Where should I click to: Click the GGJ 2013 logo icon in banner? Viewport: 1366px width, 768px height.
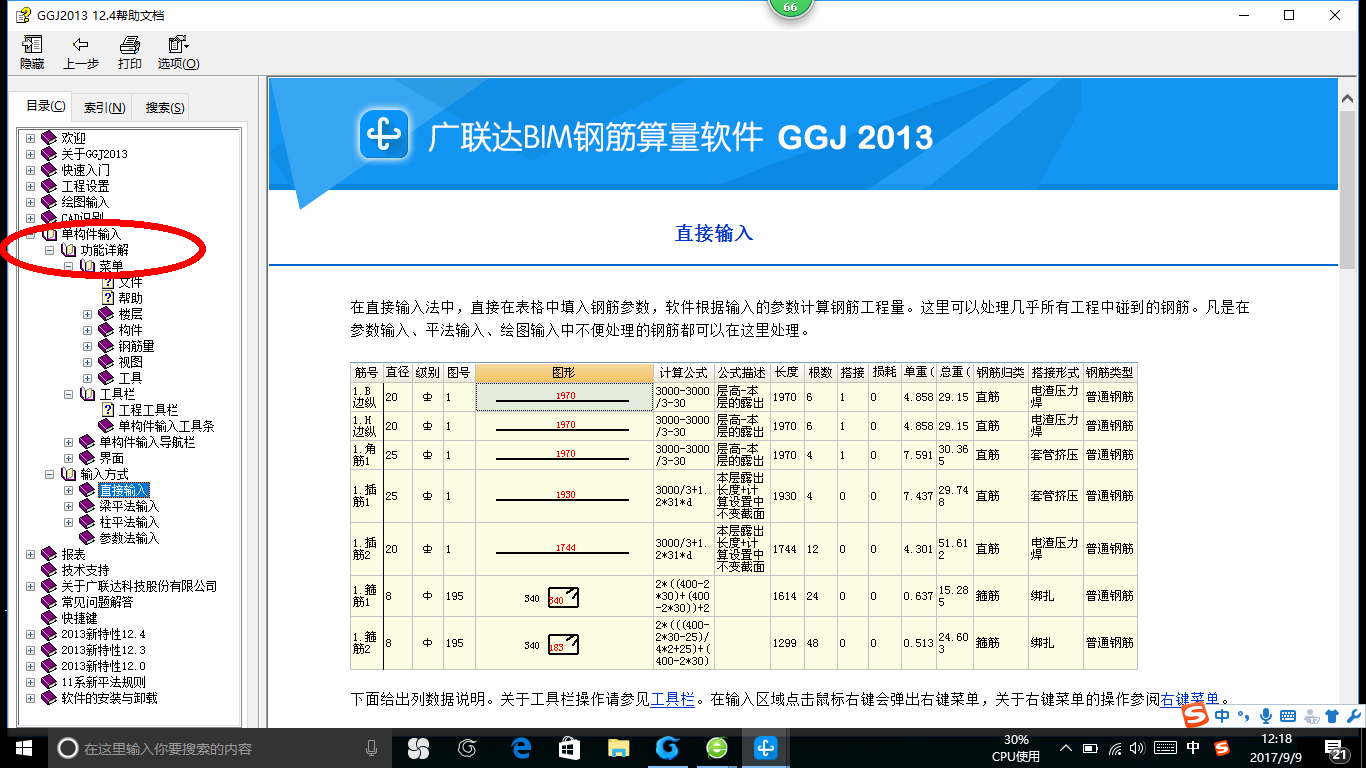pos(384,134)
